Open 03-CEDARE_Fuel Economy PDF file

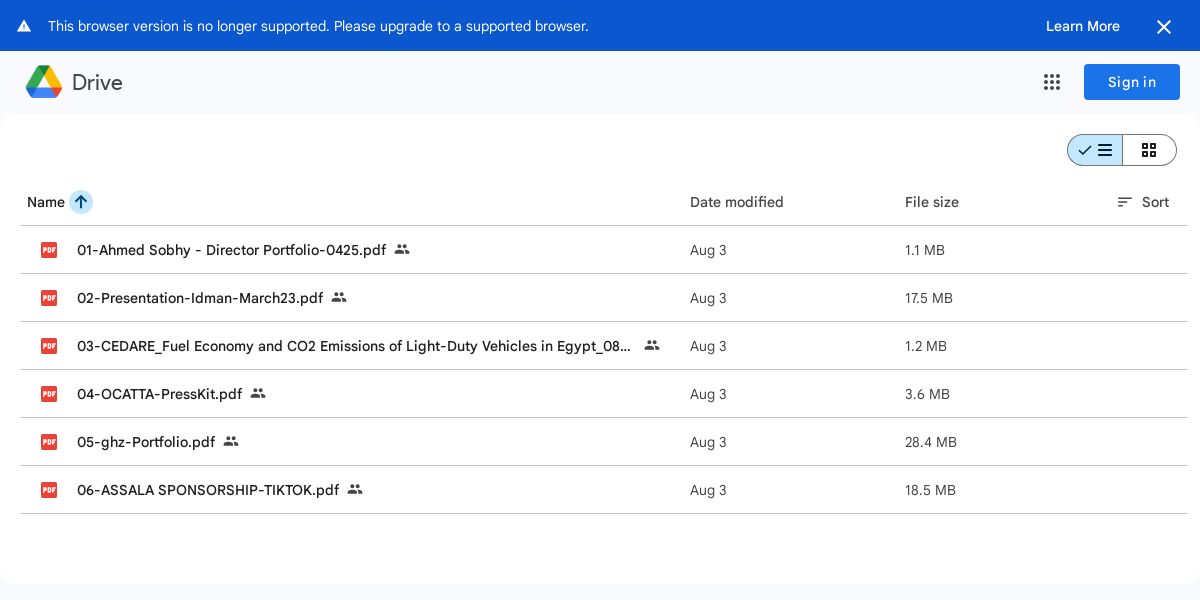click(353, 346)
